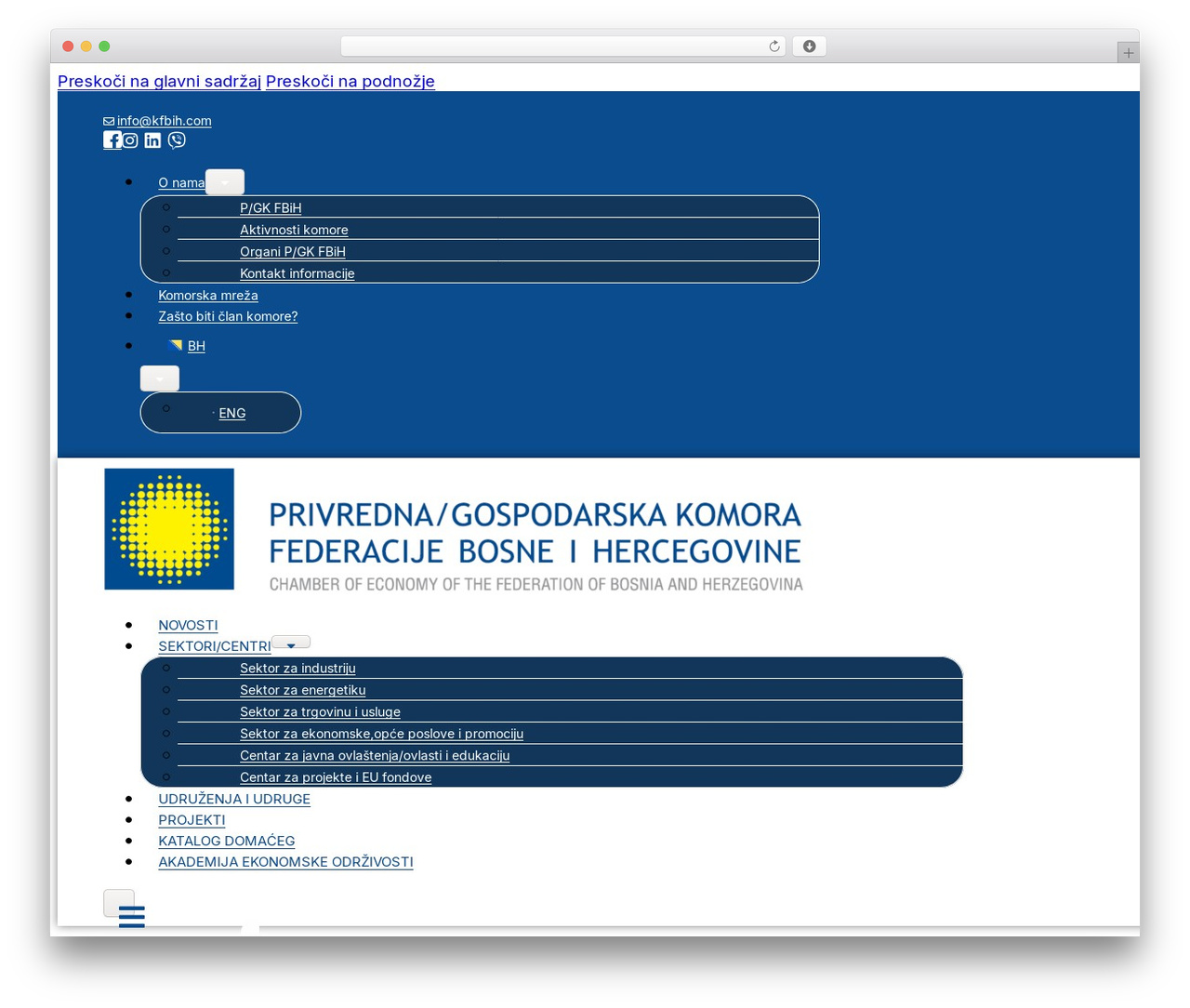Open AKADEMIJA EKONOMSKE ODRŽIVOSTI page
The height and width of the screenshot is (1008, 1190).
pyautogui.click(x=285, y=862)
